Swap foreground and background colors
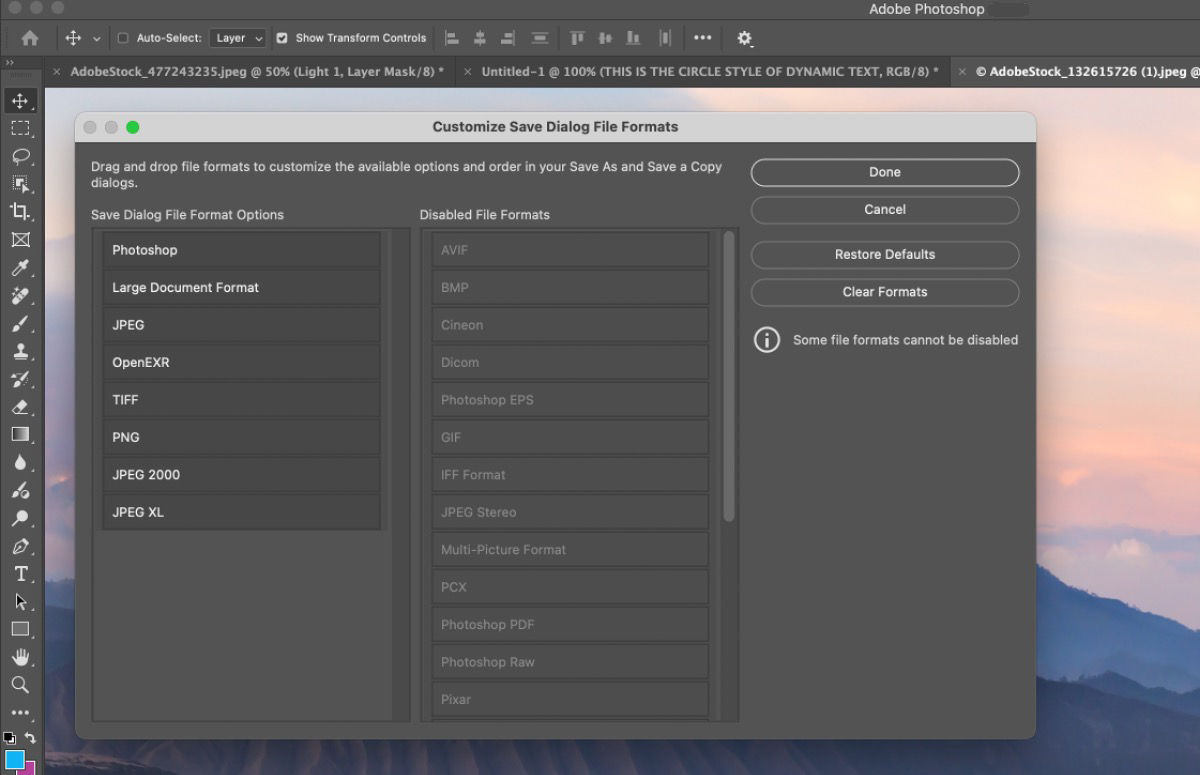This screenshot has width=1200, height=775. [x=30, y=738]
